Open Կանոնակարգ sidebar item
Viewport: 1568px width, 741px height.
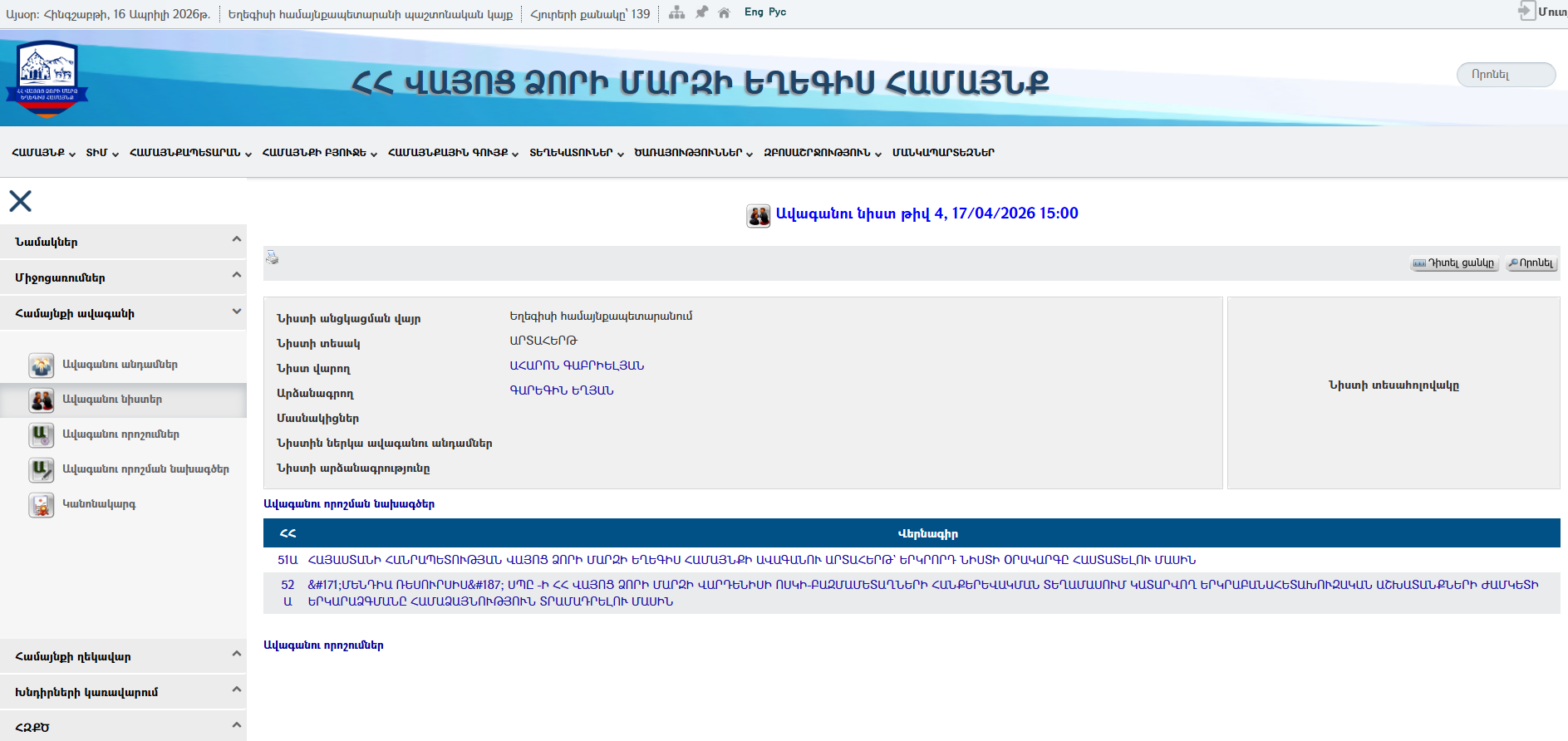[99, 504]
